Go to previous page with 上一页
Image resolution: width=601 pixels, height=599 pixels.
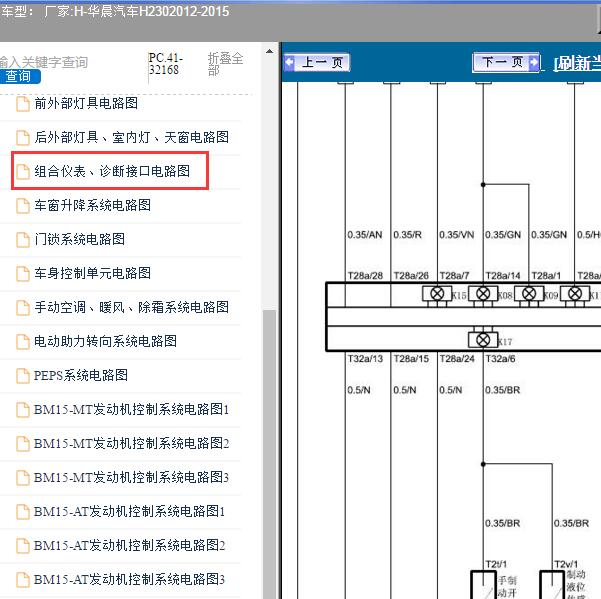317,62
